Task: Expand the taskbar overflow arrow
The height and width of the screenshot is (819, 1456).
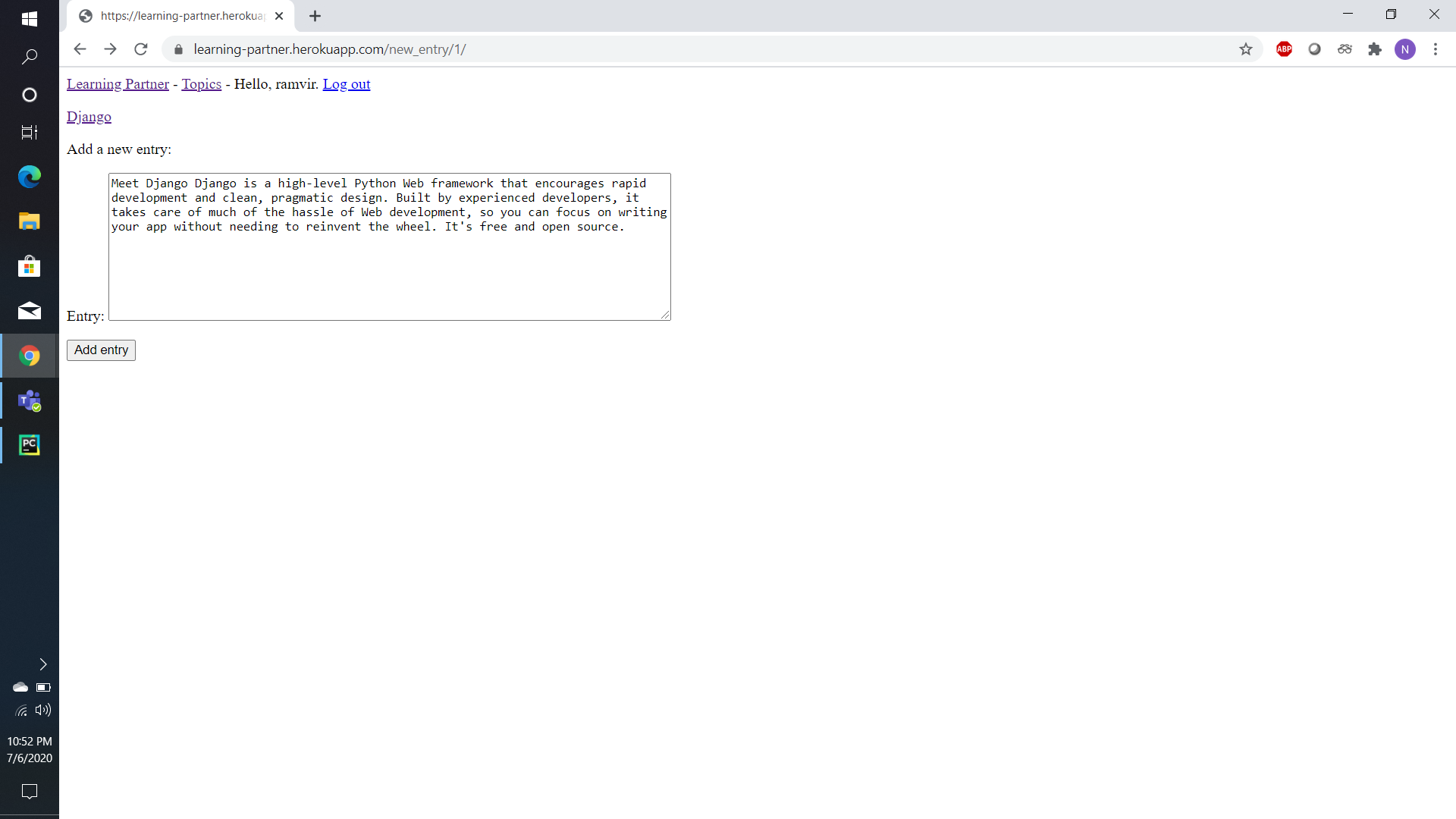Action: coord(42,664)
